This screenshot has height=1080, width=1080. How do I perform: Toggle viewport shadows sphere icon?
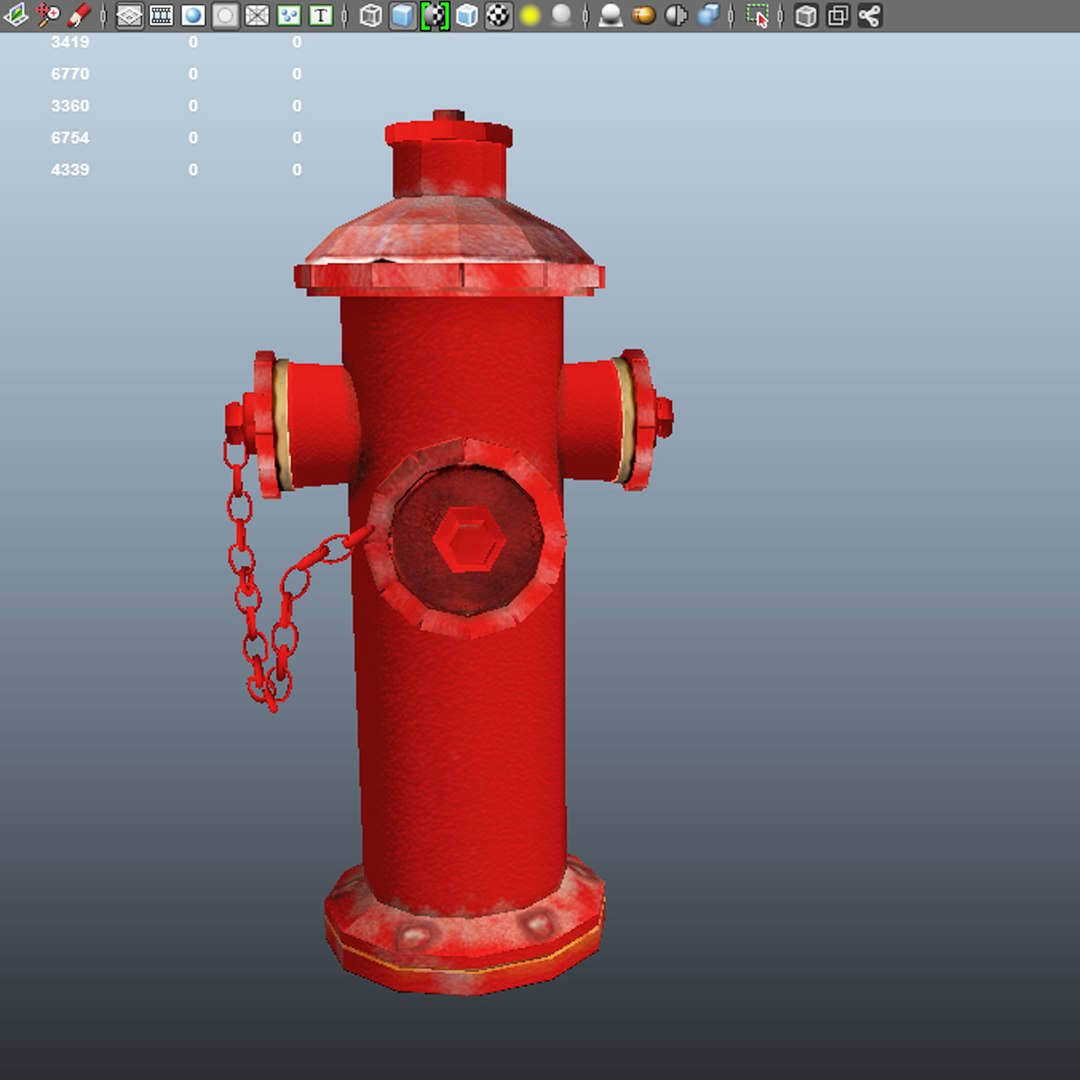pos(562,15)
